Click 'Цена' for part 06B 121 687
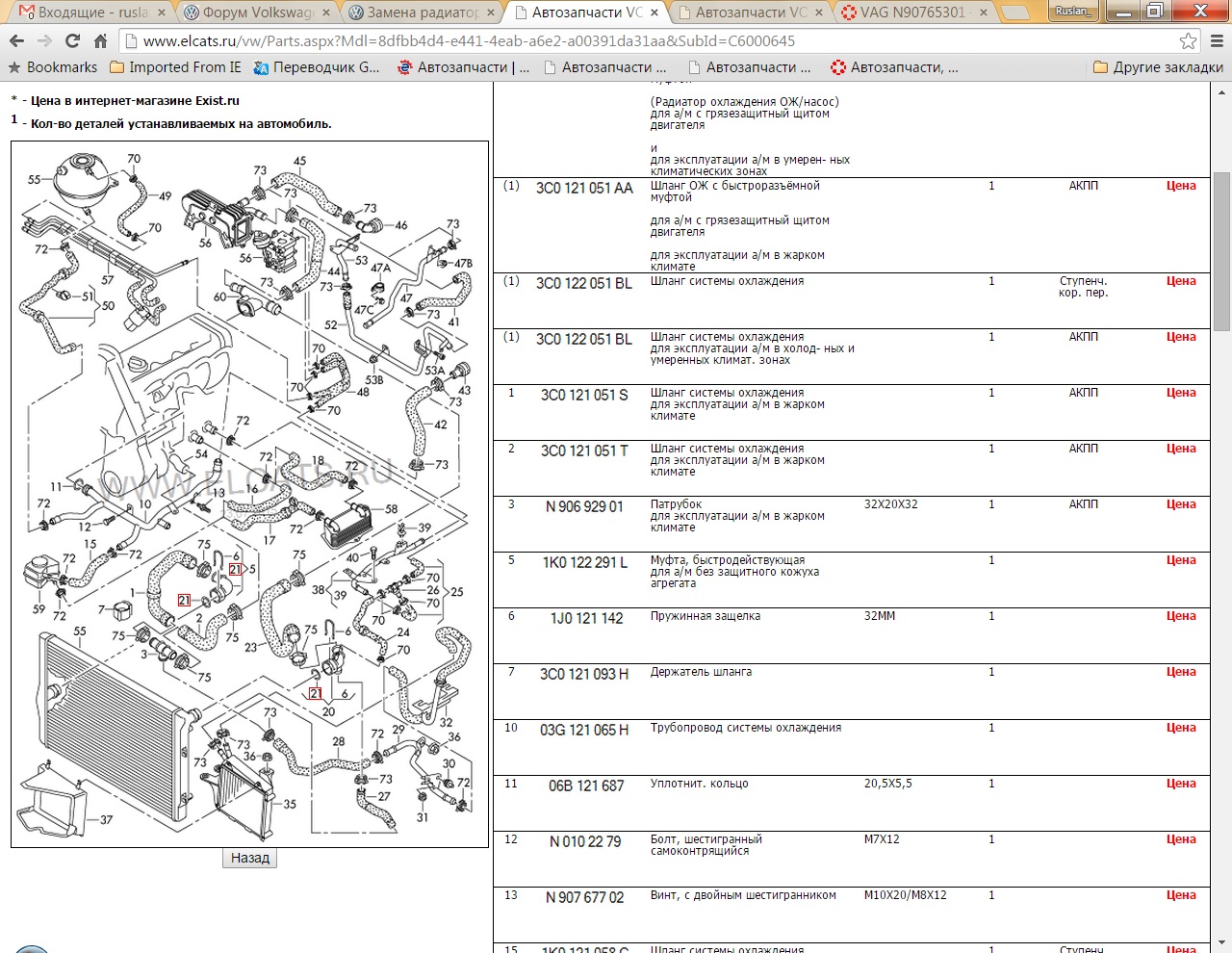Screen dimensions: 1232x953 click(1181, 784)
